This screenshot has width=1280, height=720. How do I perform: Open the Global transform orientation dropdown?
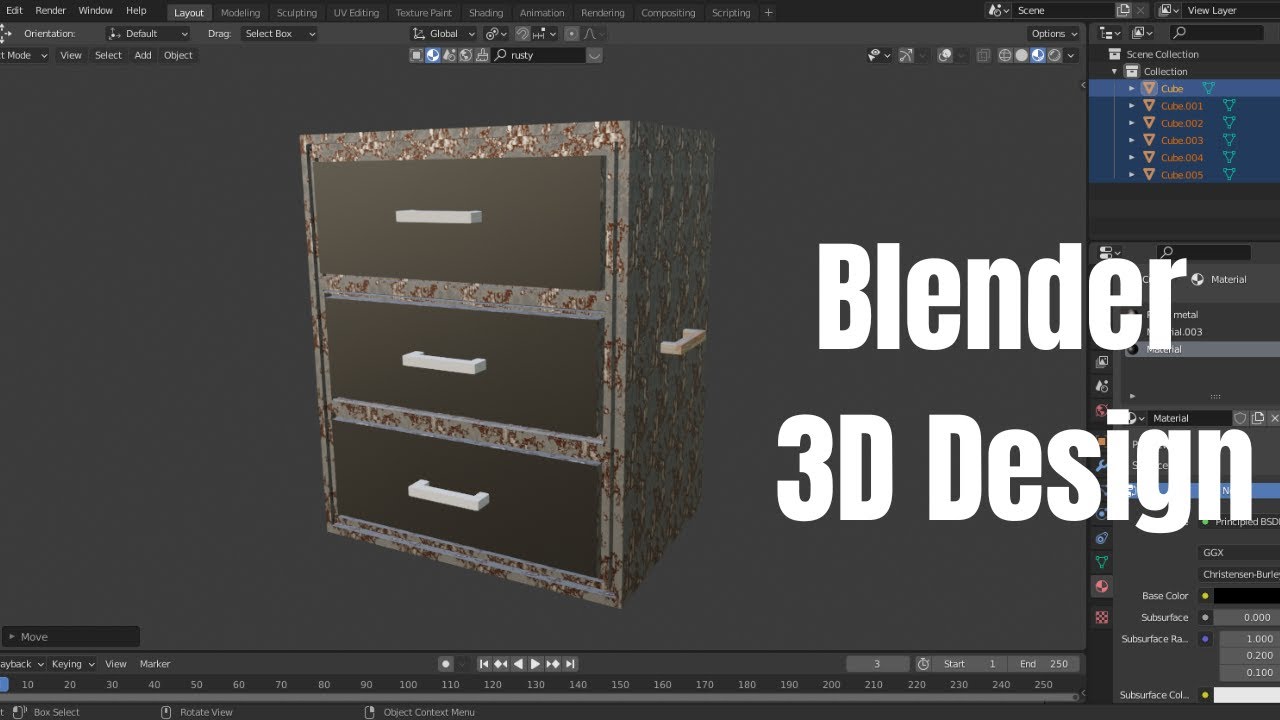(x=444, y=33)
